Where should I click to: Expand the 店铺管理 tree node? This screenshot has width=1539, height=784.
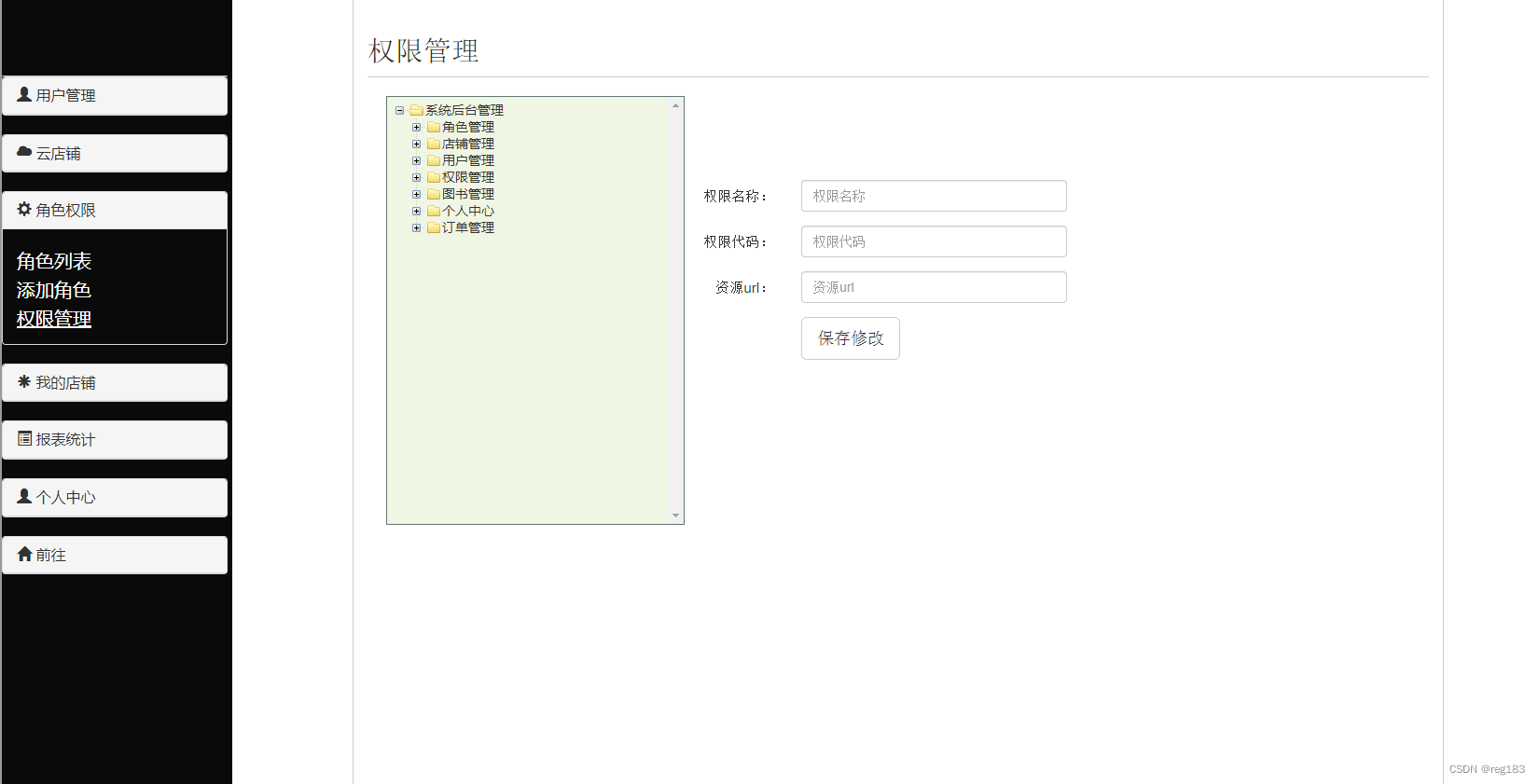pyautogui.click(x=416, y=144)
